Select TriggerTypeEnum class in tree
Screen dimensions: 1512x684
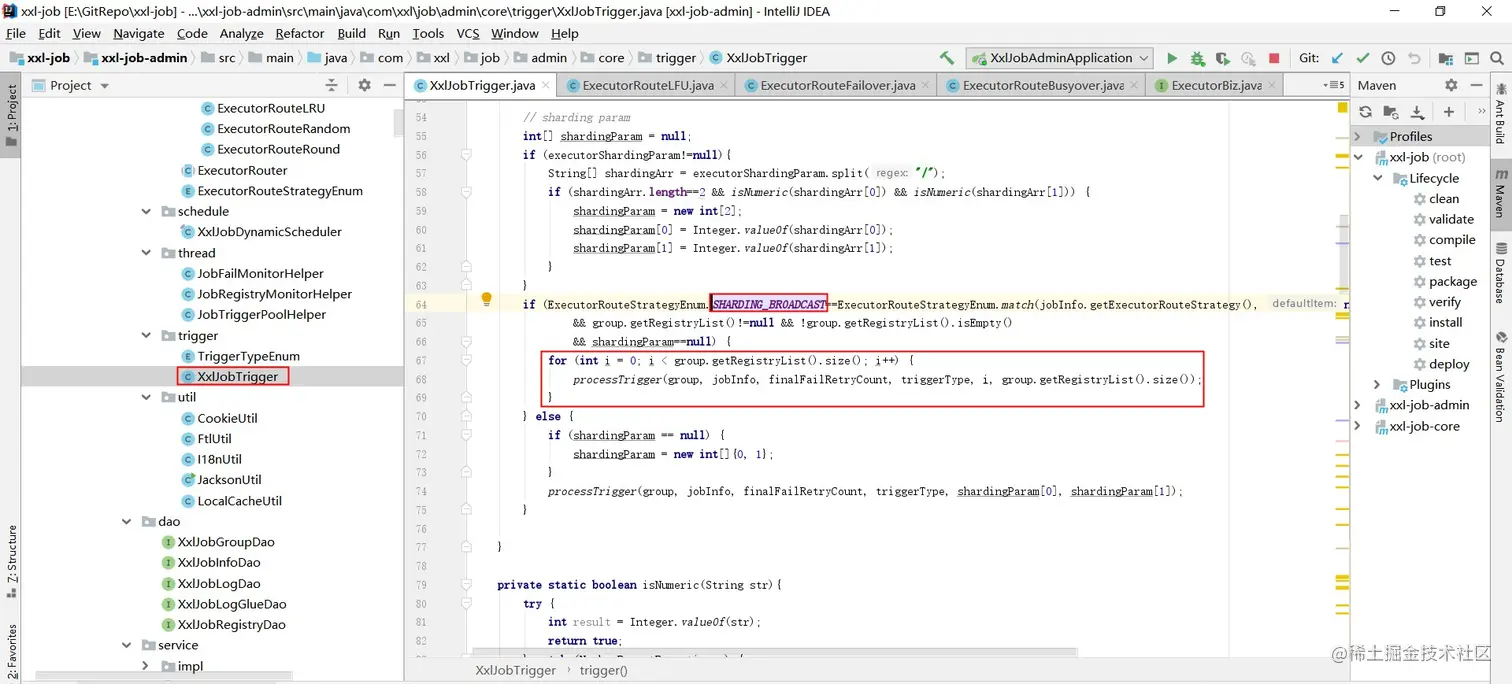tap(248, 356)
